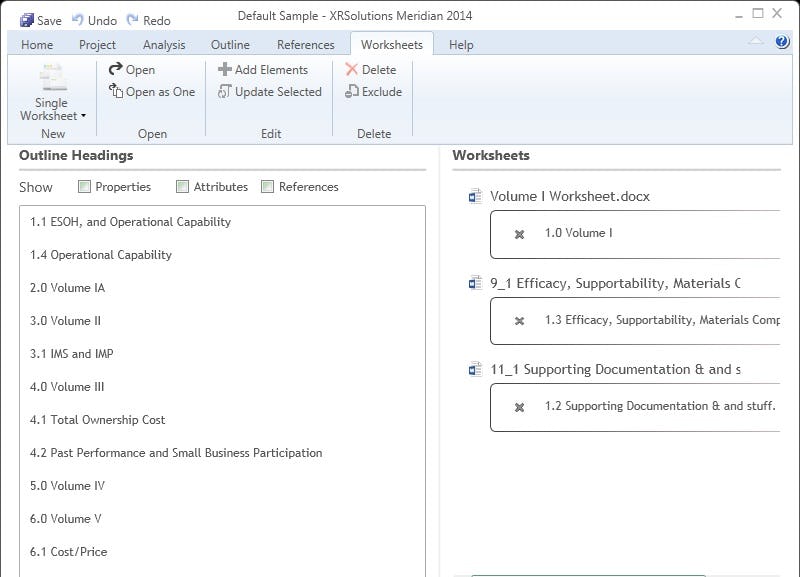Open the Analysis ribbon tab
The width and height of the screenshot is (800, 577).
[x=163, y=44]
